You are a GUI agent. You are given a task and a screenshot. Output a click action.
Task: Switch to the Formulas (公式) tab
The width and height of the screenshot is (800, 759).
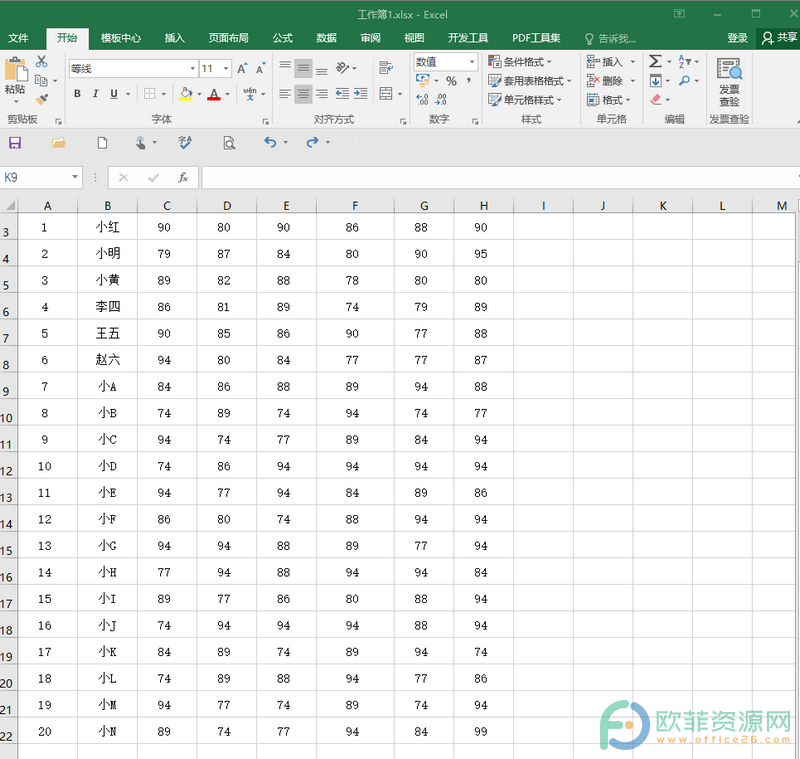pos(282,38)
